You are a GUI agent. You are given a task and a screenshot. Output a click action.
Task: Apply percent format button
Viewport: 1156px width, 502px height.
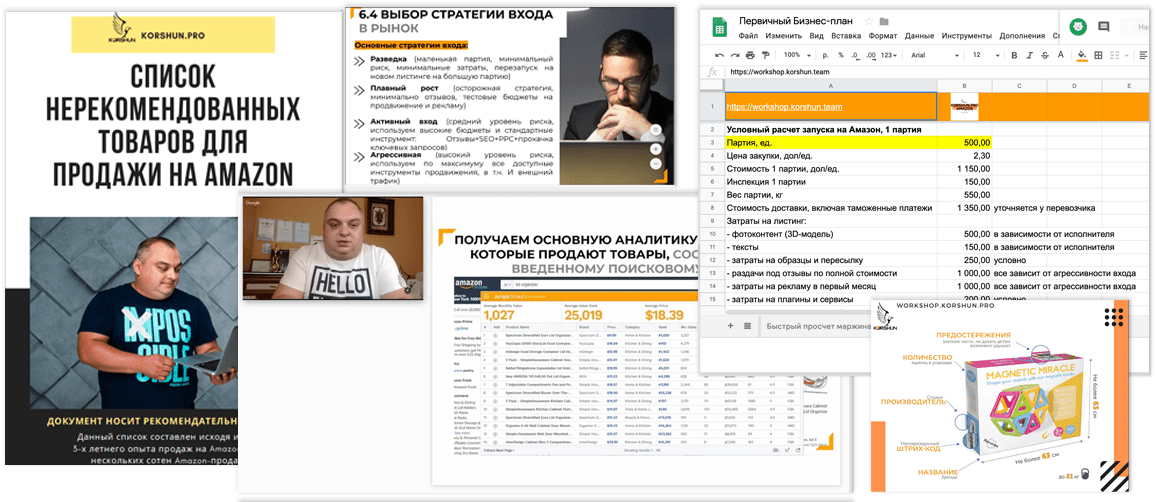click(x=842, y=55)
